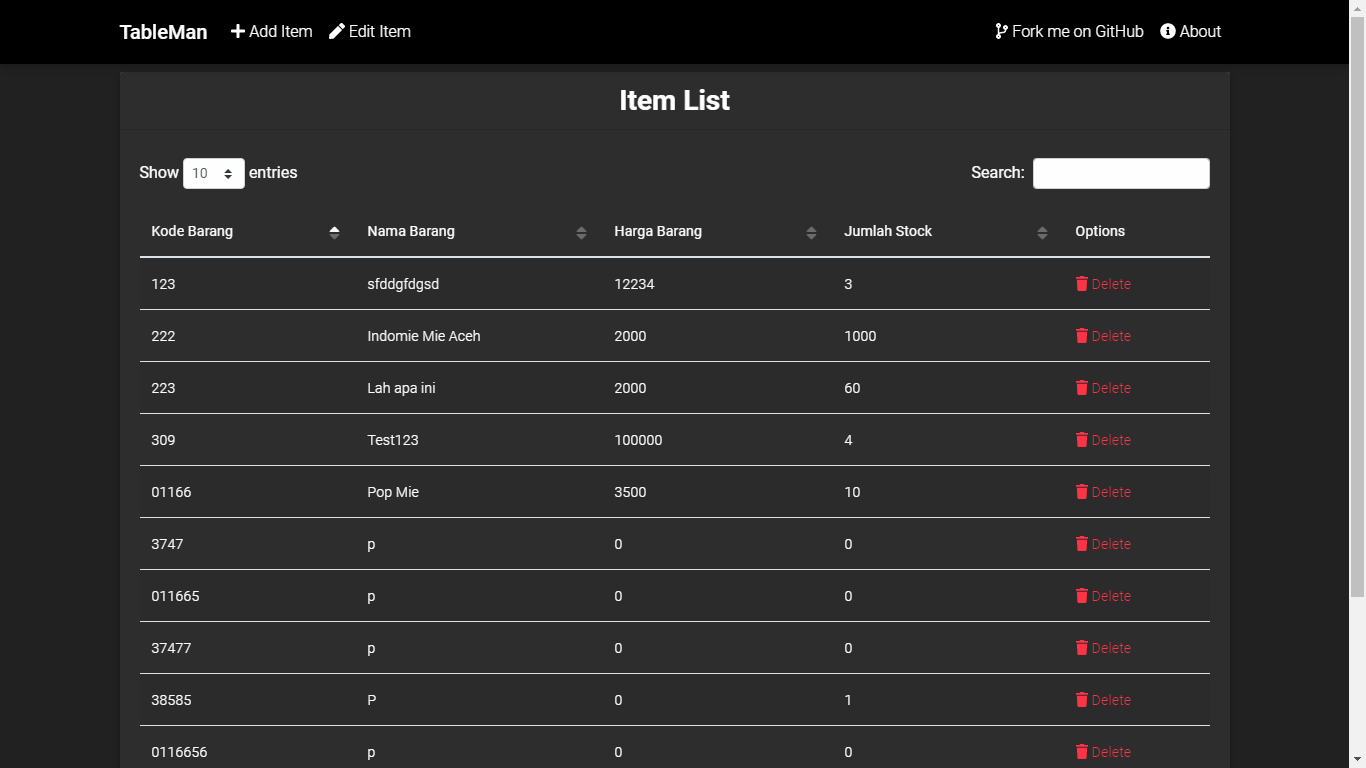The height and width of the screenshot is (768, 1366).
Task: Open the Show entries dropdown
Action: click(x=213, y=172)
